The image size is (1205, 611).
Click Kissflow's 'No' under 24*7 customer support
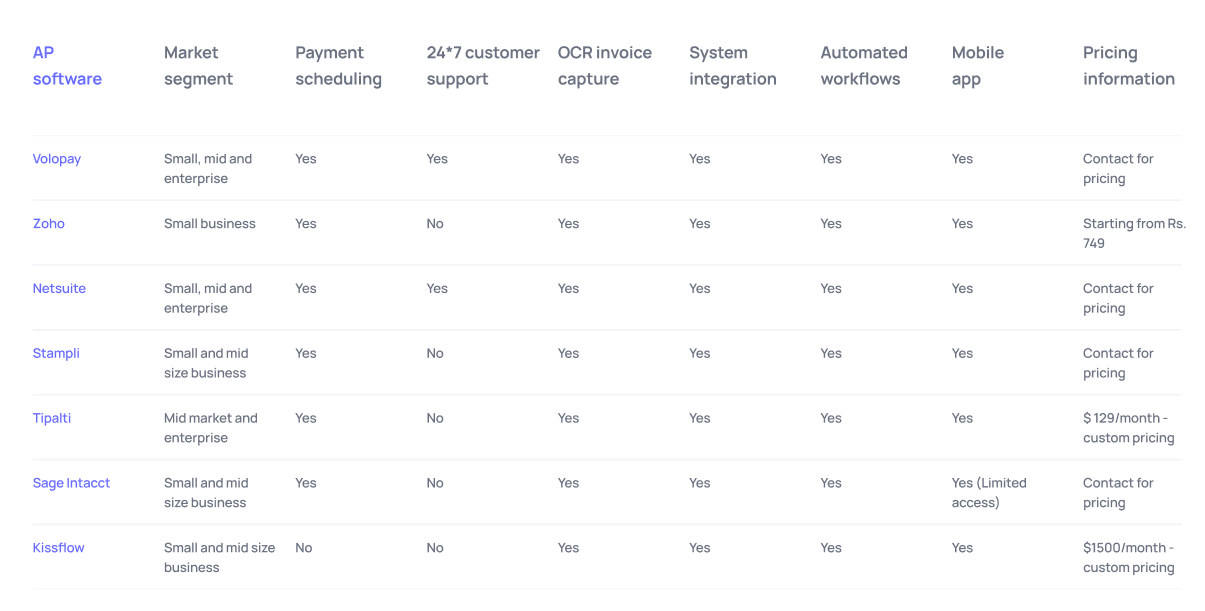(x=435, y=548)
